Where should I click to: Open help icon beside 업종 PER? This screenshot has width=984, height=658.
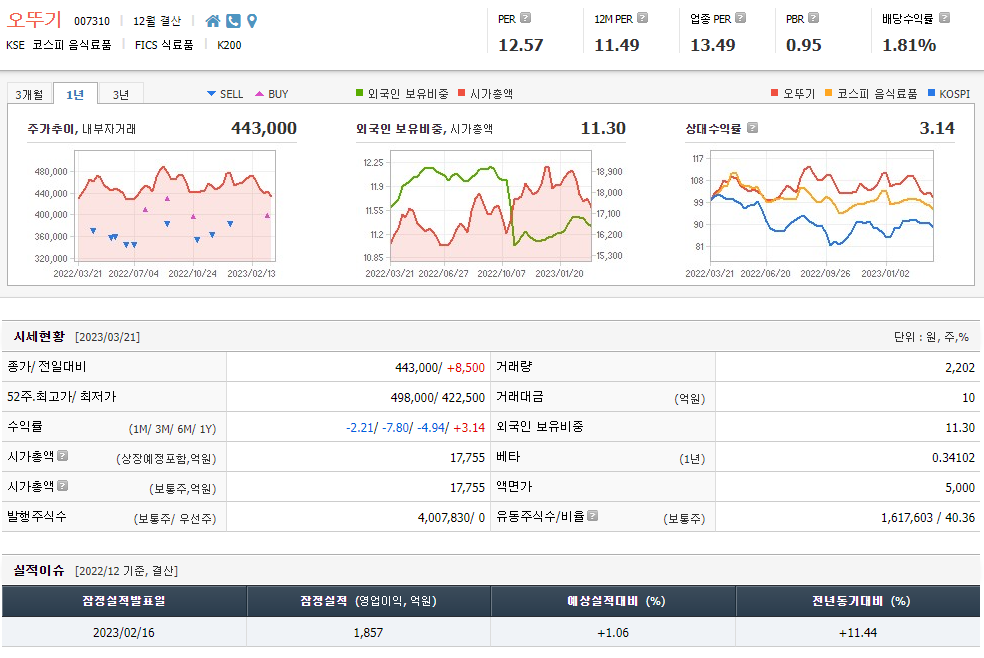[741, 18]
